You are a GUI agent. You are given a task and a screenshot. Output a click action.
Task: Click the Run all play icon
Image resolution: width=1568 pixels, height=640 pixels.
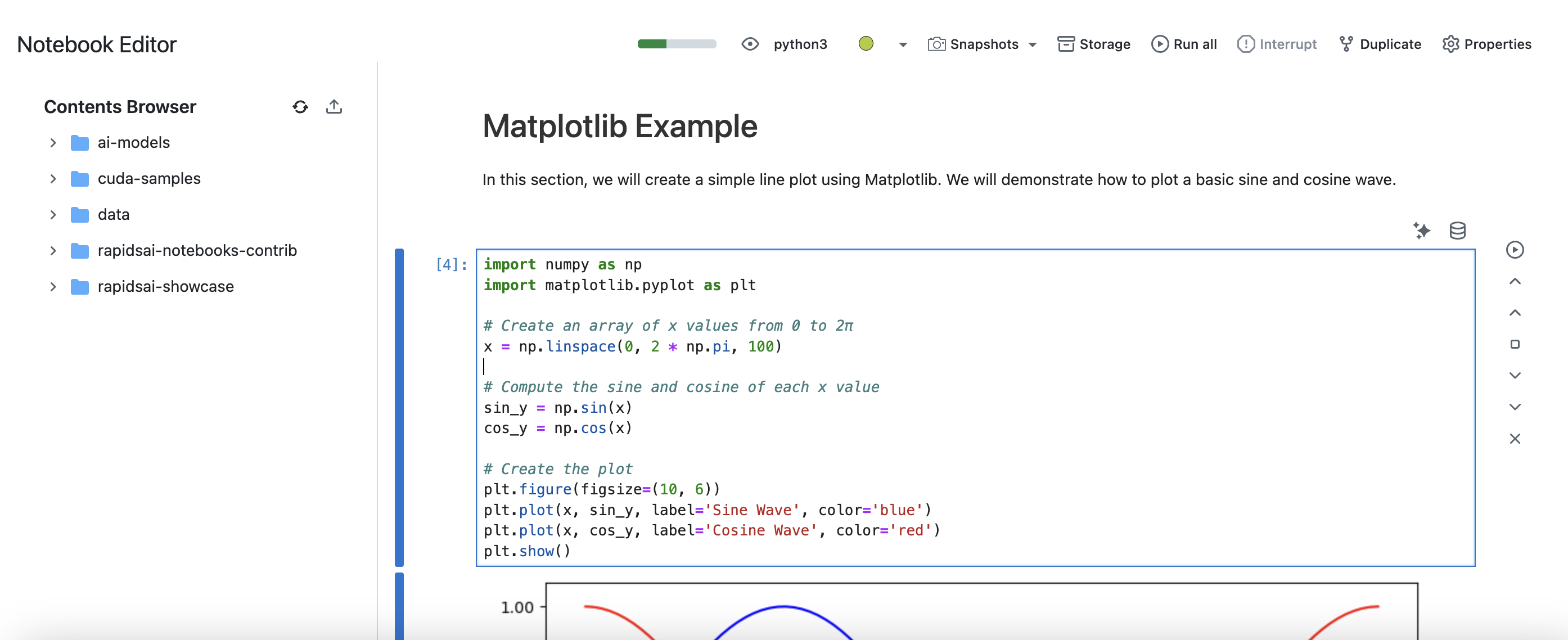(1160, 44)
